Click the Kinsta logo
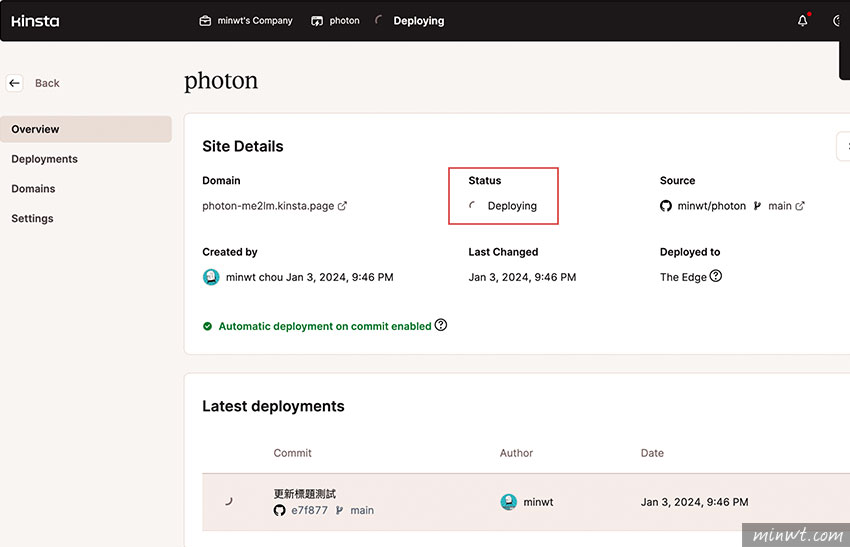 pyautogui.click(x=35, y=21)
